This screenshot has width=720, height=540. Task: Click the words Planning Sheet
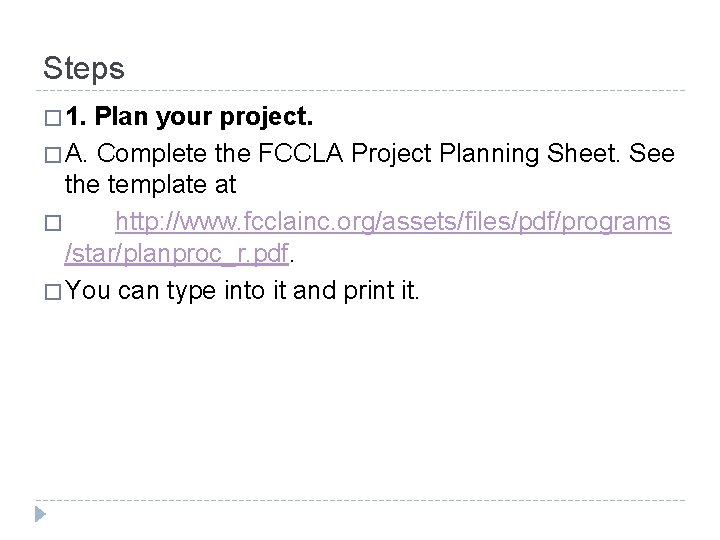(x=529, y=154)
